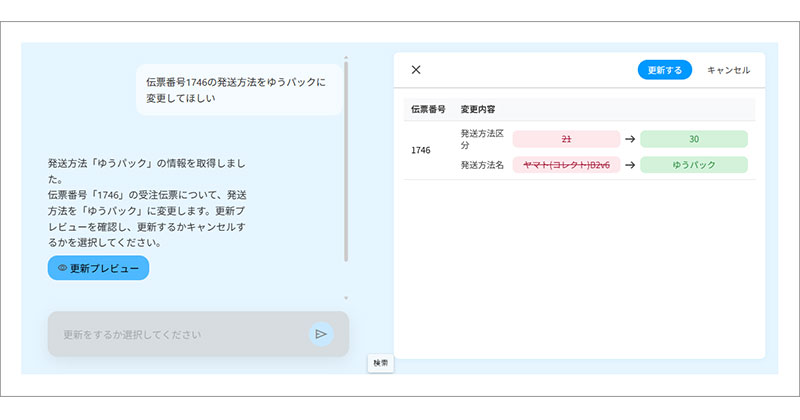This screenshot has width=800, height=420.
Task: Click the paper plane send icon
Action: point(321,334)
